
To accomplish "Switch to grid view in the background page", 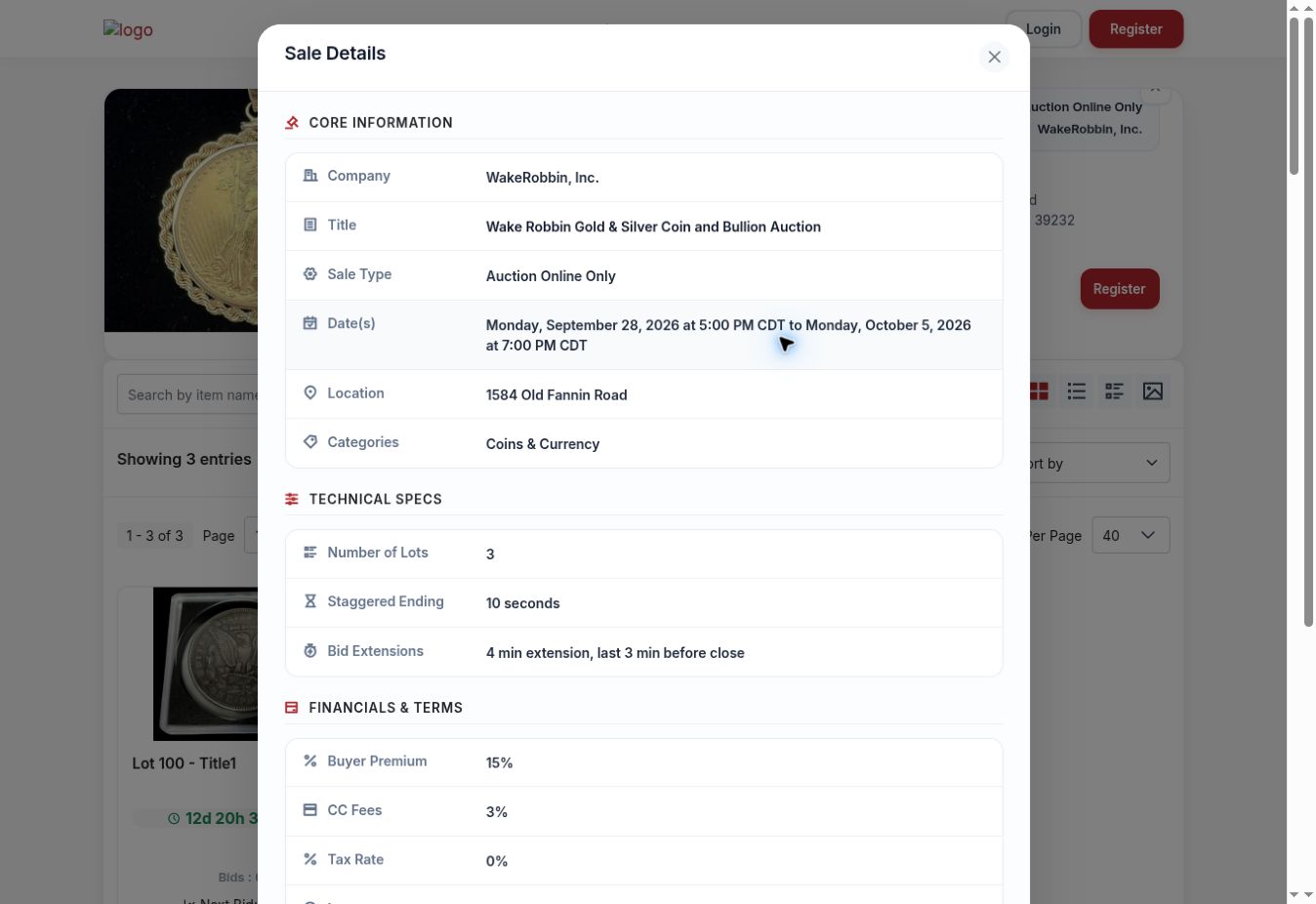I will (1039, 391).
